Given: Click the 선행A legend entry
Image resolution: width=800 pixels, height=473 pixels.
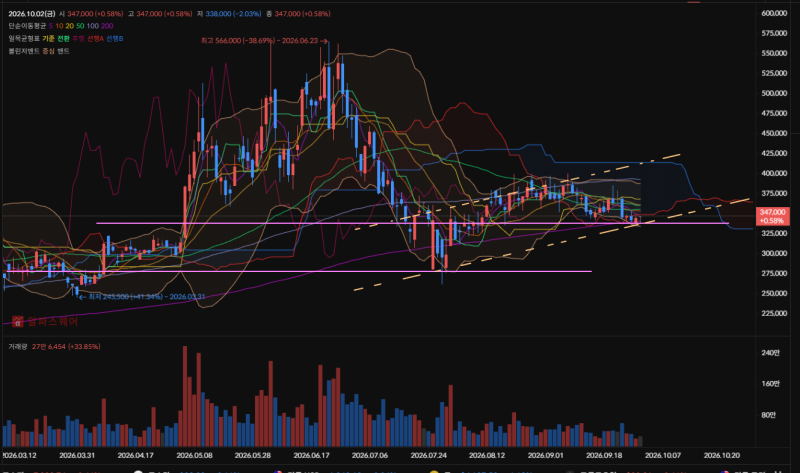Looking at the screenshot, I should [x=95, y=39].
